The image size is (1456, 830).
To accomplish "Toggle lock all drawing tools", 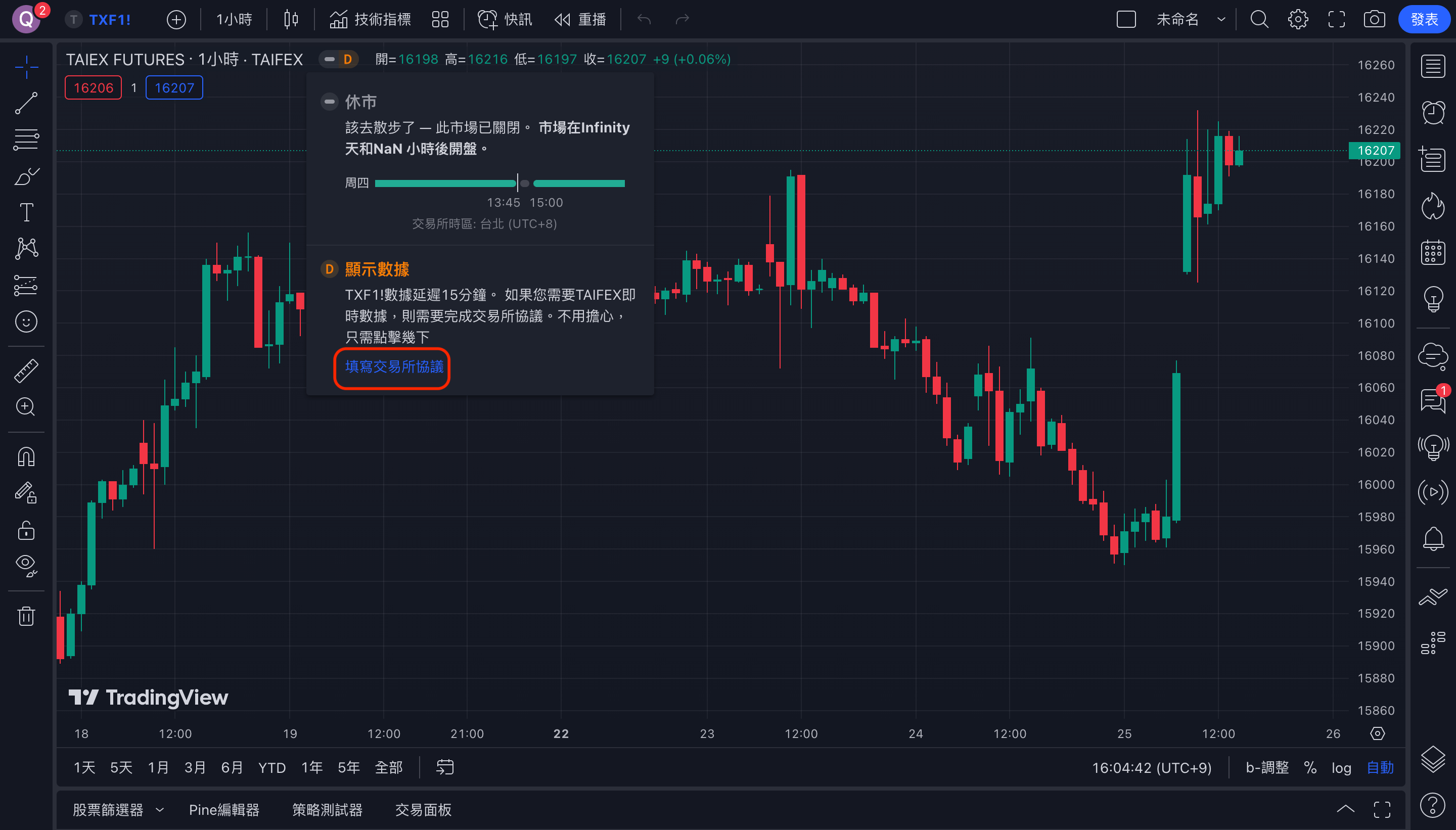I will pyautogui.click(x=26, y=530).
